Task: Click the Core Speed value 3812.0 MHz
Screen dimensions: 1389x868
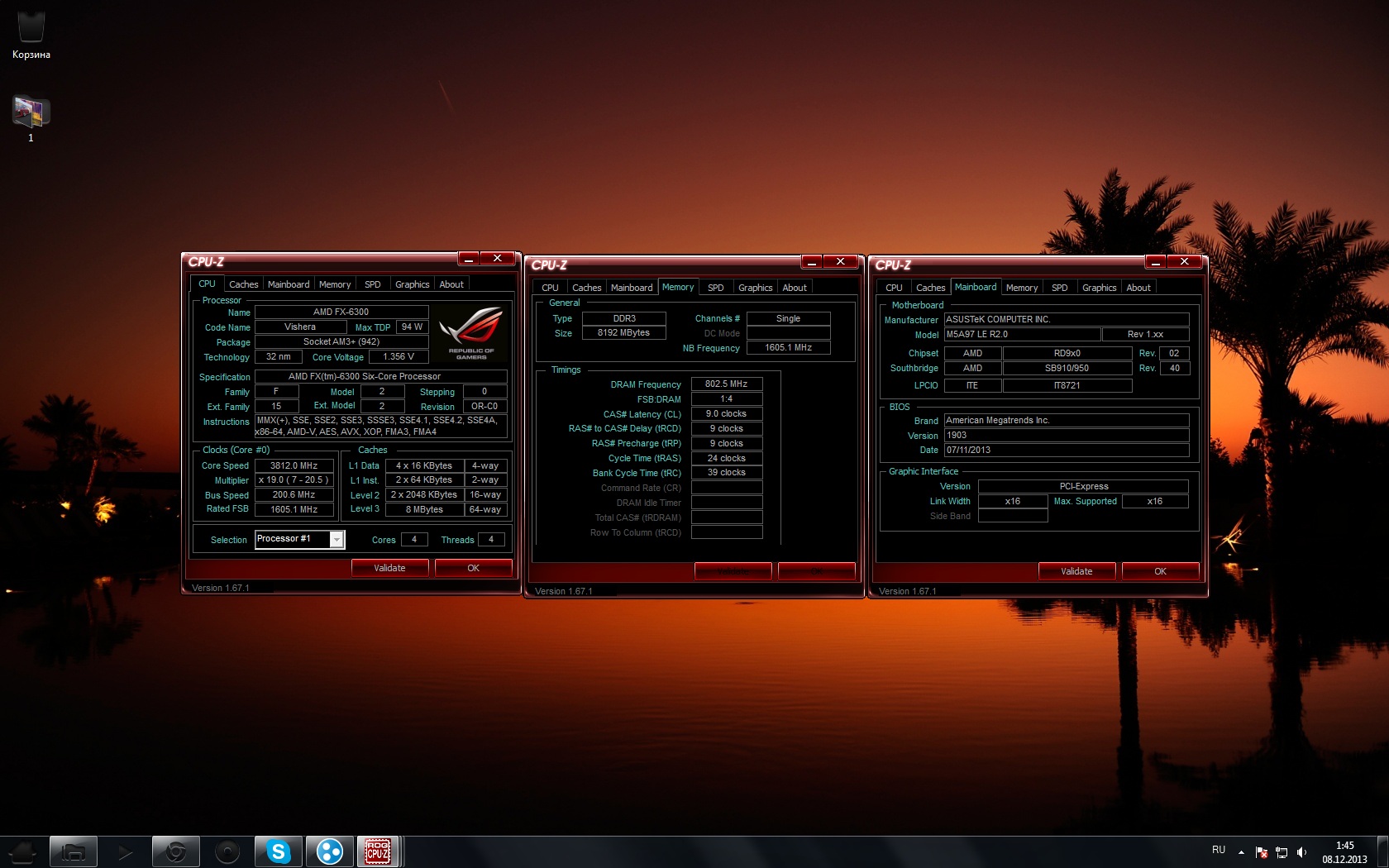Action: 294,465
